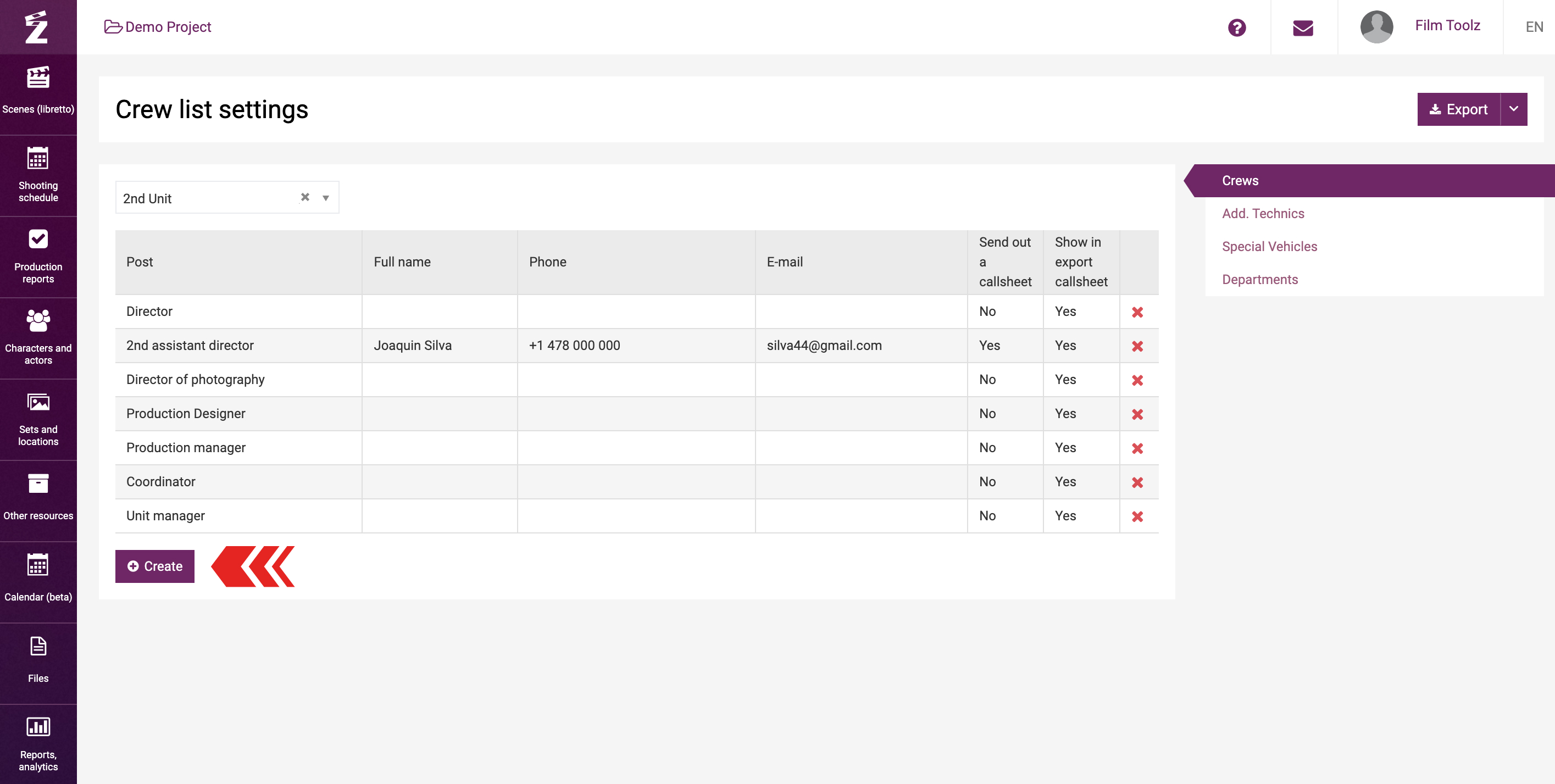Click Send out No in Director row
The width and height of the screenshot is (1555, 784).
pyautogui.click(x=987, y=312)
